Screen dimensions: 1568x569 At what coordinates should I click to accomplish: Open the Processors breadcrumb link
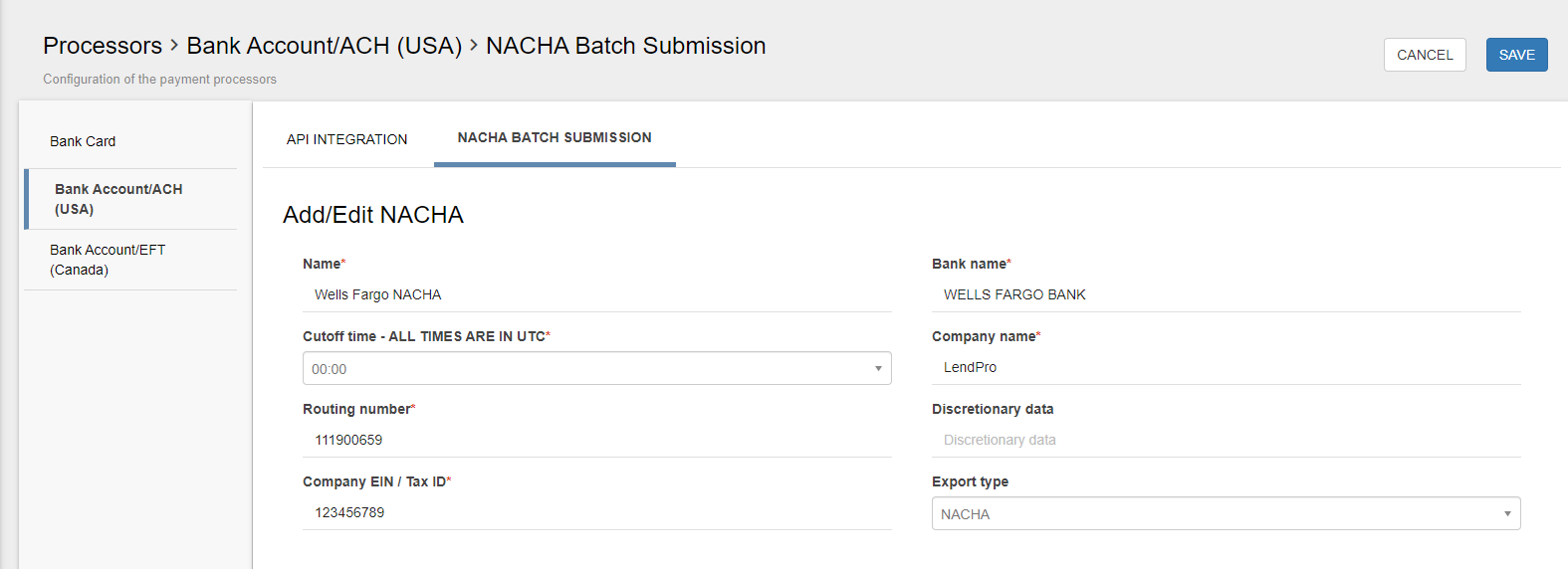click(x=103, y=46)
